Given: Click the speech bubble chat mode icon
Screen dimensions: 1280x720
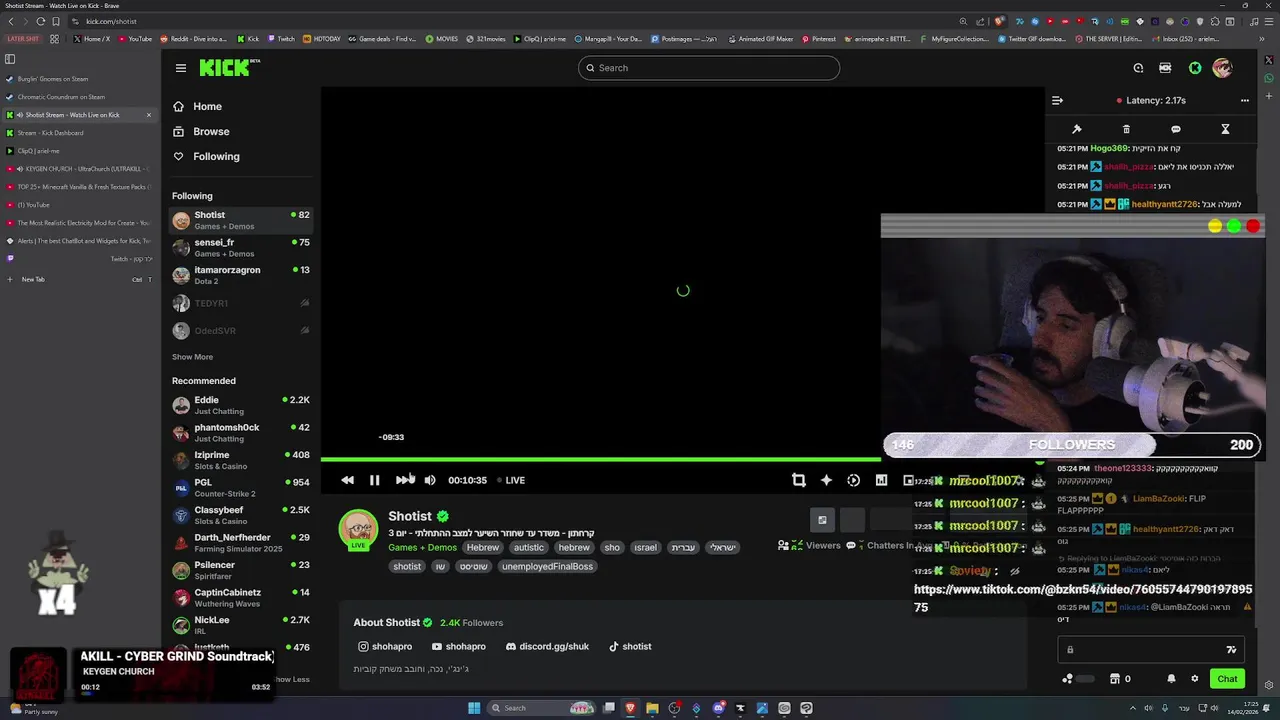Looking at the screenshot, I should point(1176,129).
